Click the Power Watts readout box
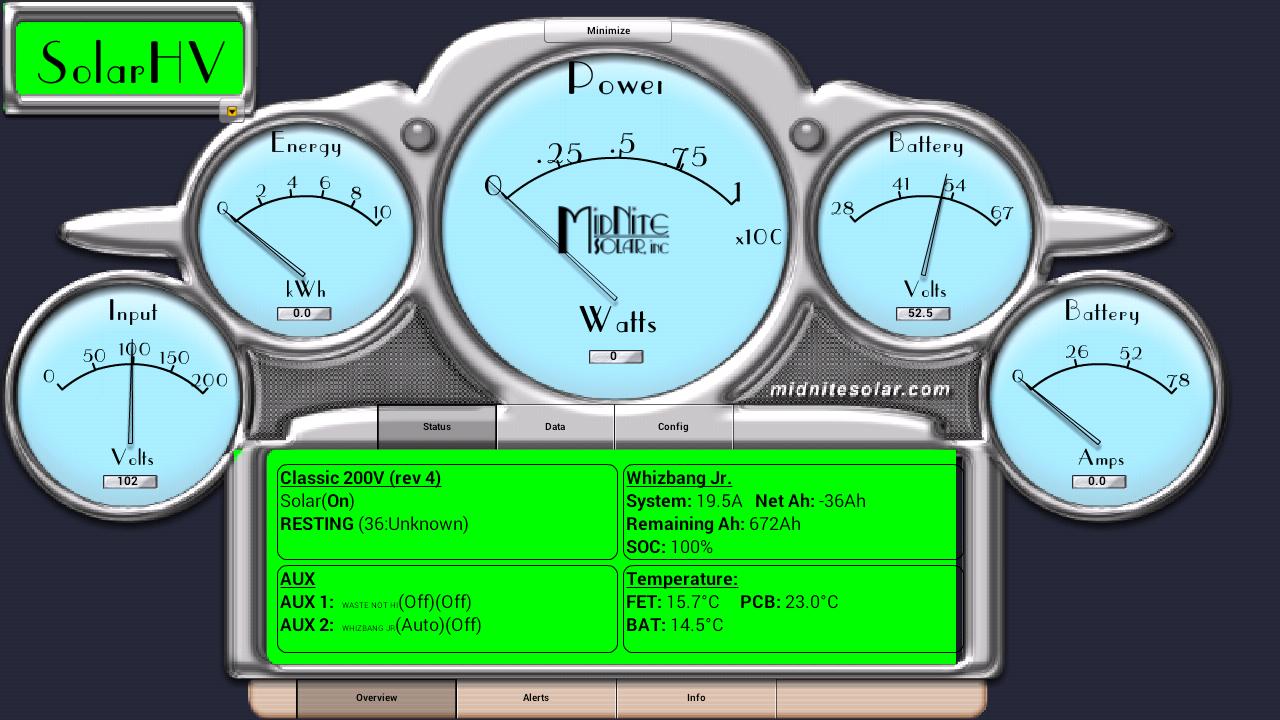 (x=616, y=356)
